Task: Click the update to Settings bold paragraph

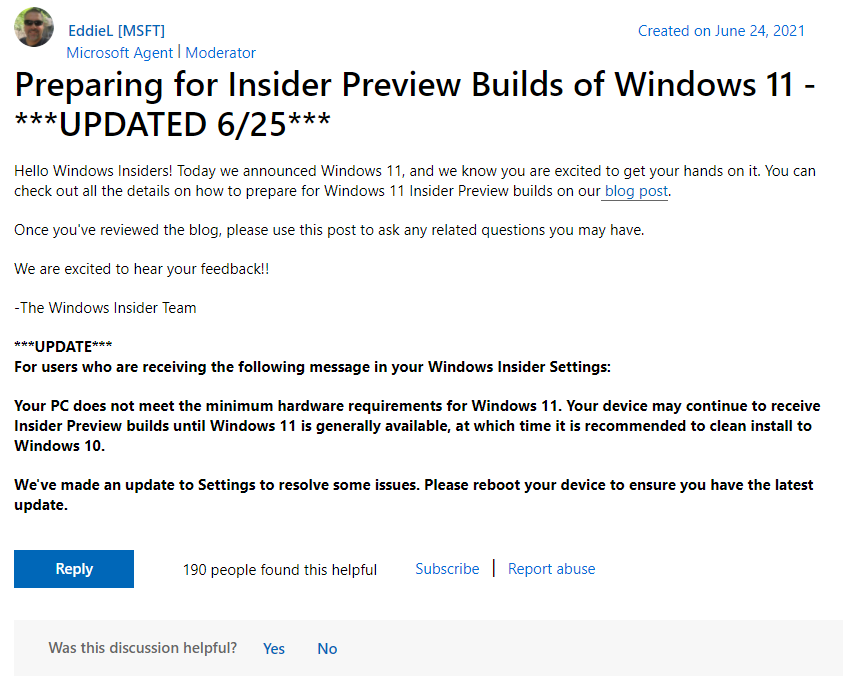Action: coord(414,495)
